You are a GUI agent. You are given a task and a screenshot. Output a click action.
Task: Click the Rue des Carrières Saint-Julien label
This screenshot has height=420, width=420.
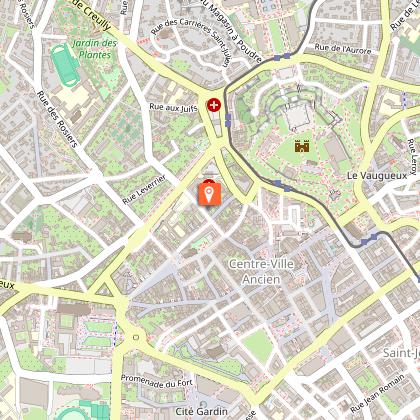[191, 41]
